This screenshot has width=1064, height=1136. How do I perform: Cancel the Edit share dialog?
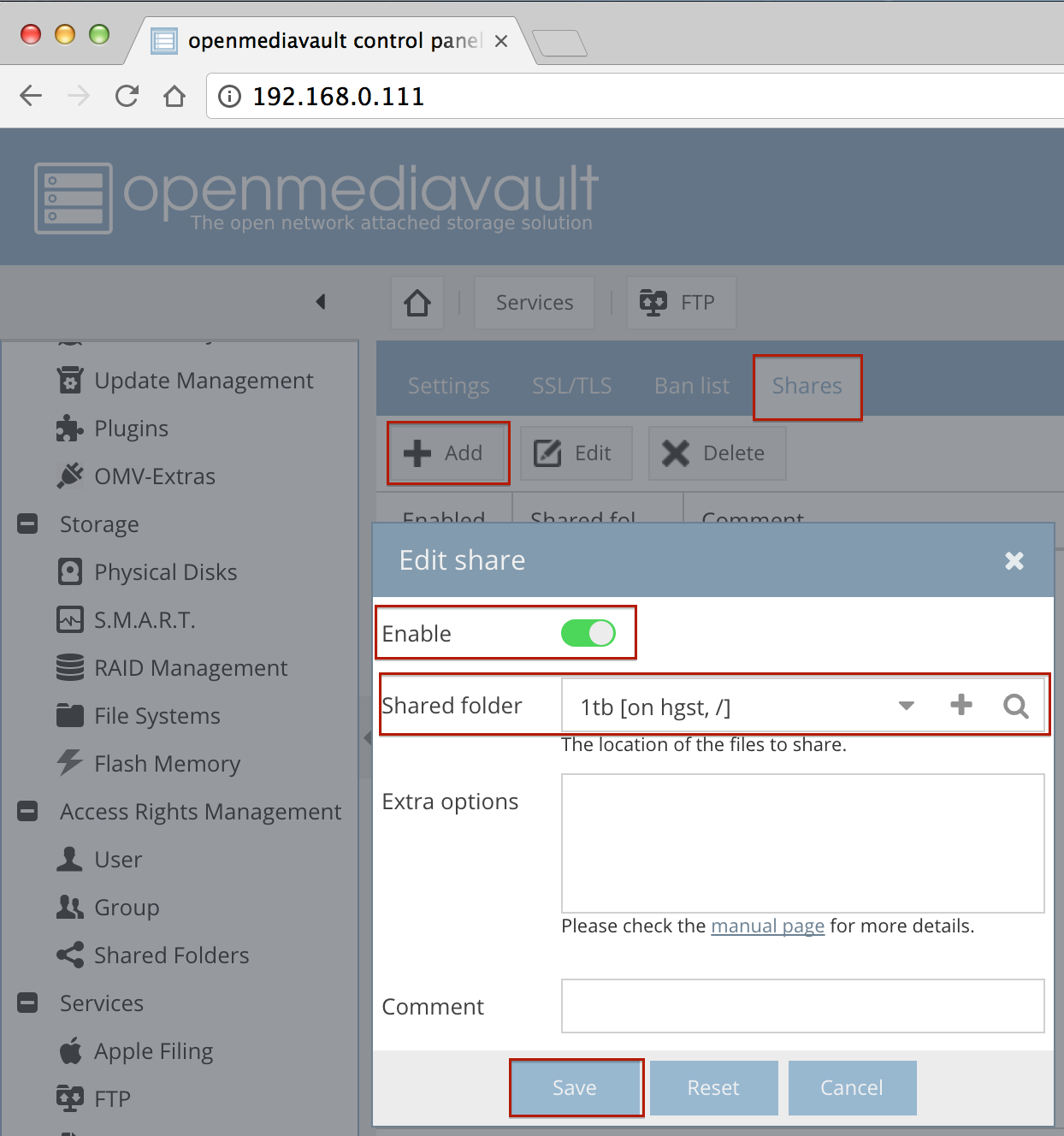852,1088
